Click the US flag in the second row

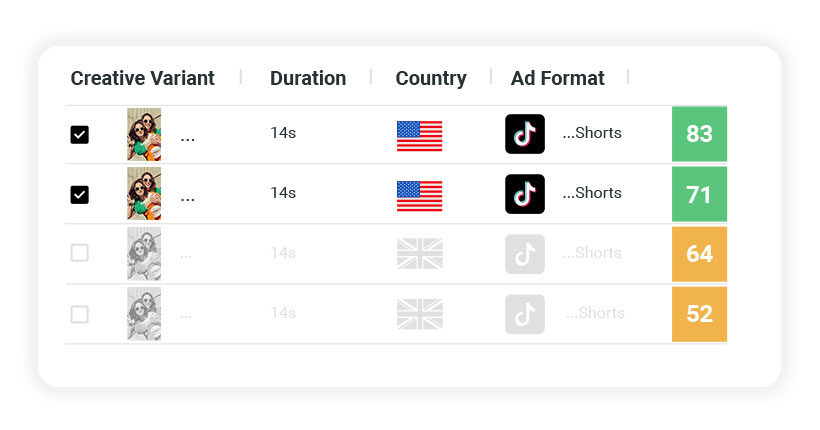coord(419,195)
